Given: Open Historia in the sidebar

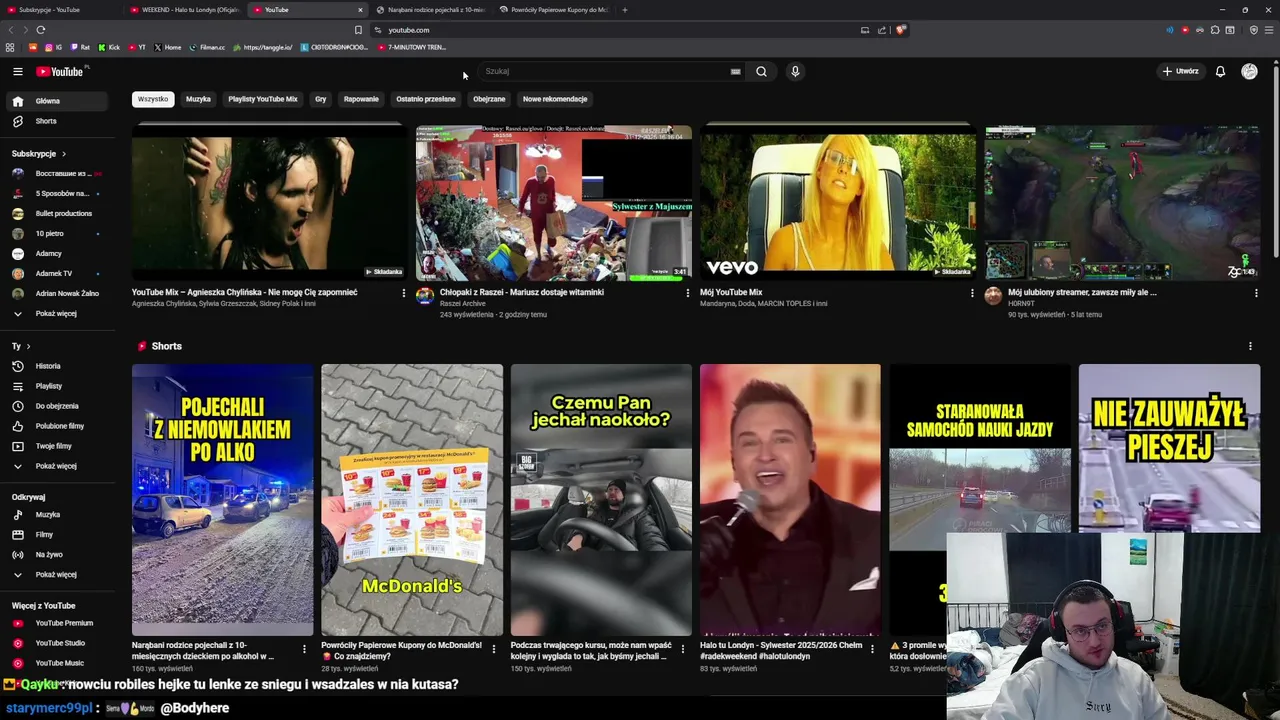Looking at the screenshot, I should [59, 366].
